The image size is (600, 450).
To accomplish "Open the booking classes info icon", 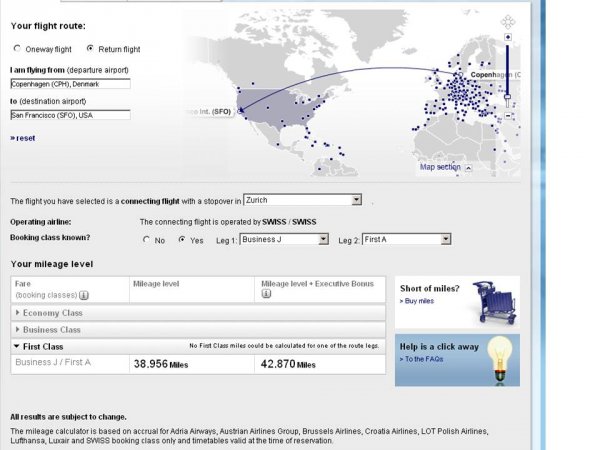I will (x=84, y=295).
